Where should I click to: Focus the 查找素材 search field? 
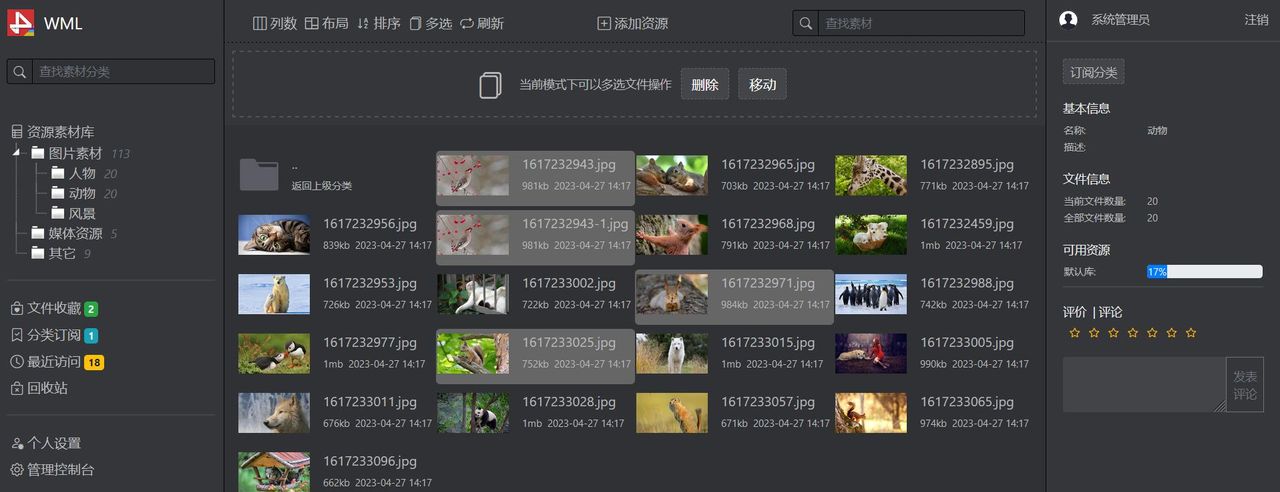[921, 23]
